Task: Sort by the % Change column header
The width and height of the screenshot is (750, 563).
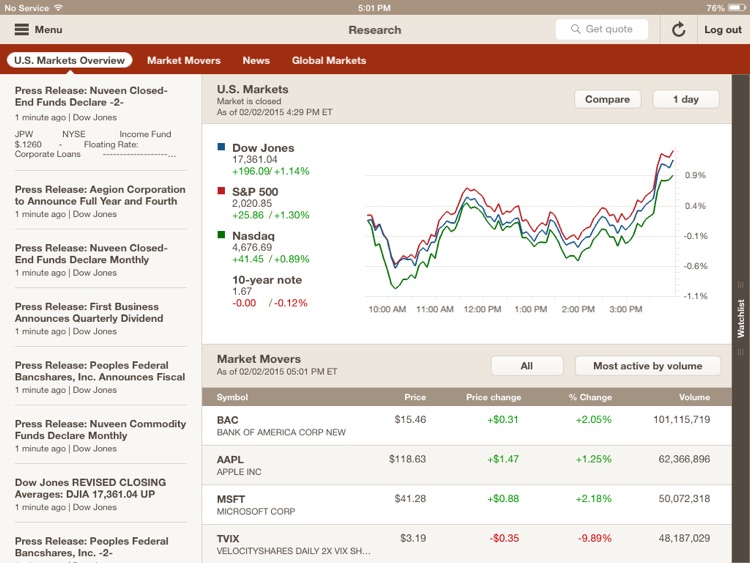Action: [x=590, y=397]
